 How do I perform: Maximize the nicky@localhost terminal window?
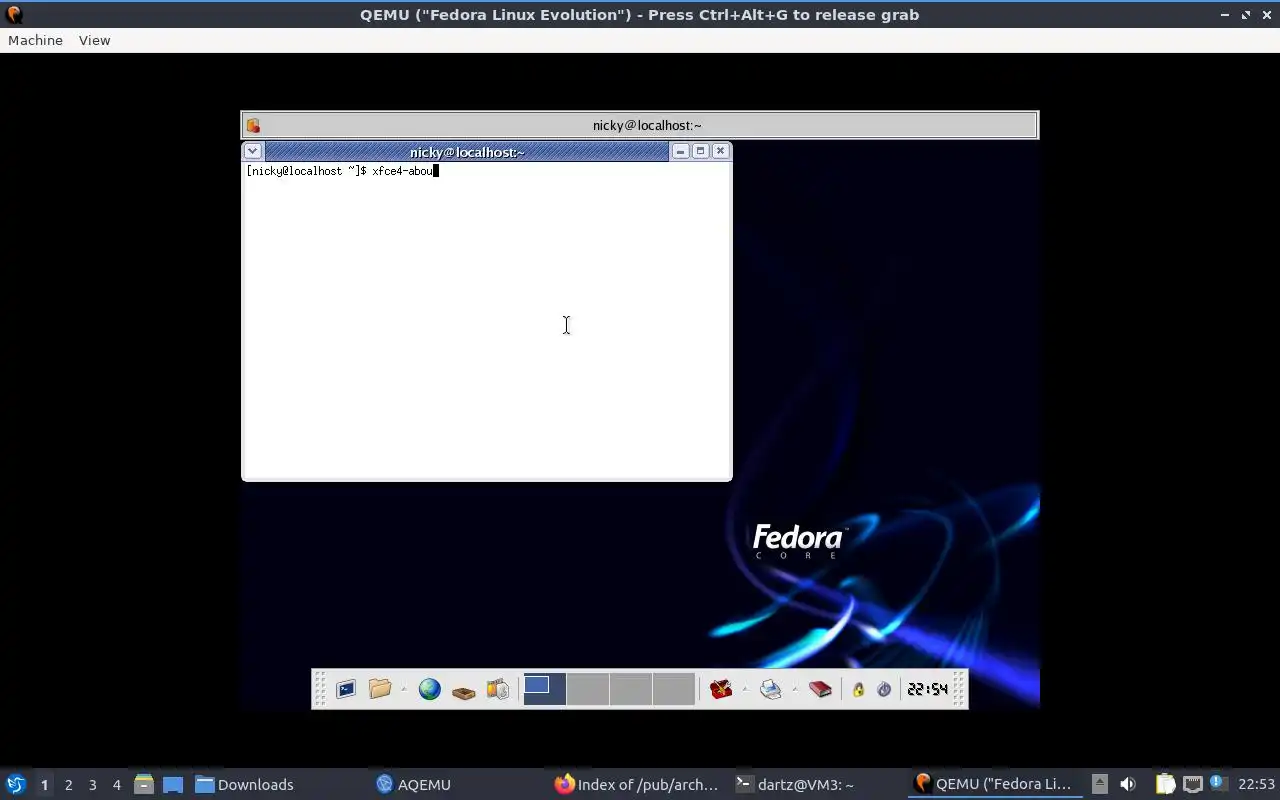pyautogui.click(x=700, y=151)
